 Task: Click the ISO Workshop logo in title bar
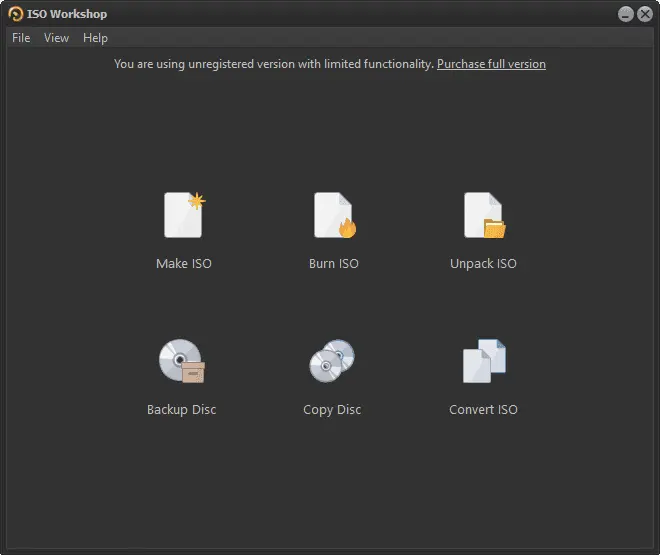click(x=16, y=14)
